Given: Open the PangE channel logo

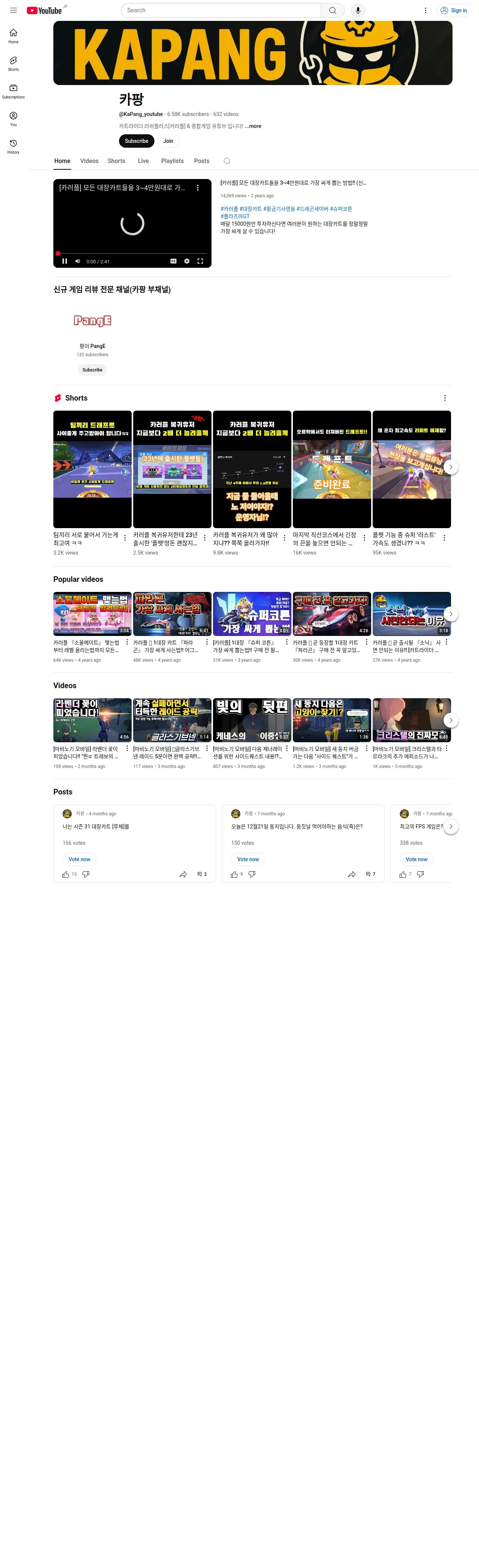Looking at the screenshot, I should pyautogui.click(x=93, y=321).
